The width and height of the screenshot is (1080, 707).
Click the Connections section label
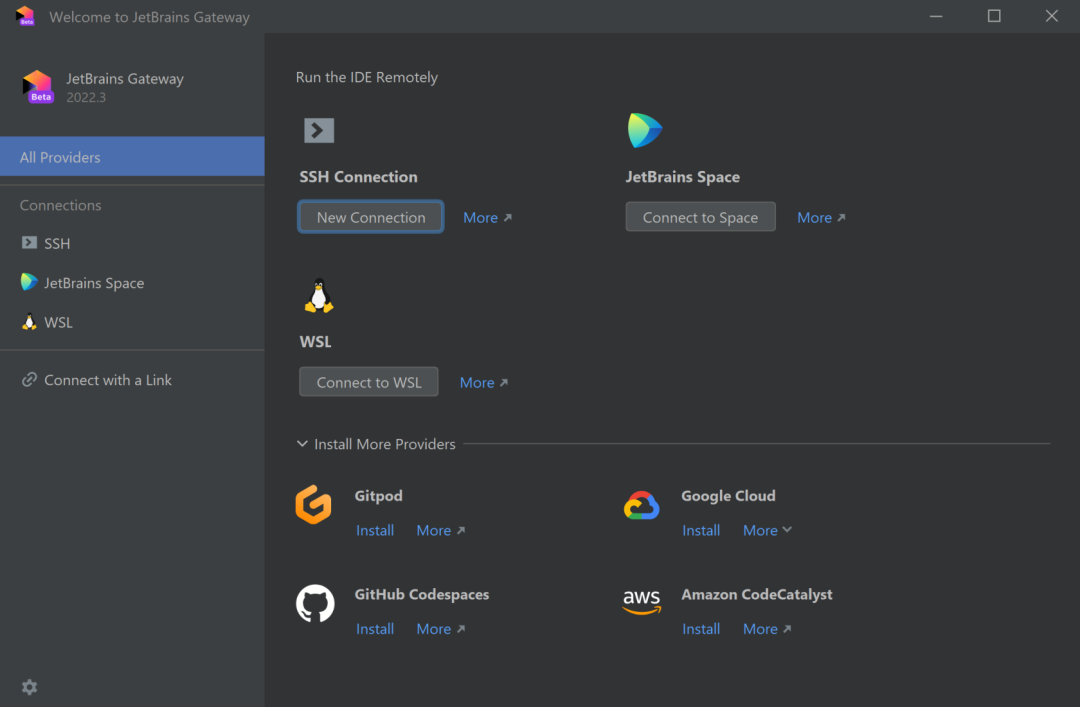61,205
